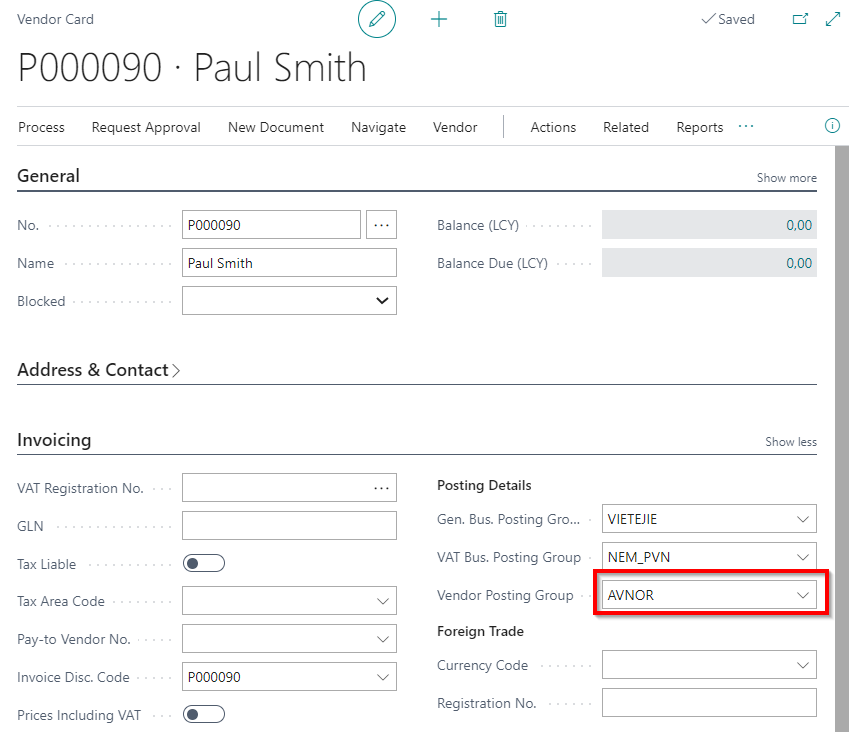
Task: Click the Name input field
Action: click(x=289, y=263)
